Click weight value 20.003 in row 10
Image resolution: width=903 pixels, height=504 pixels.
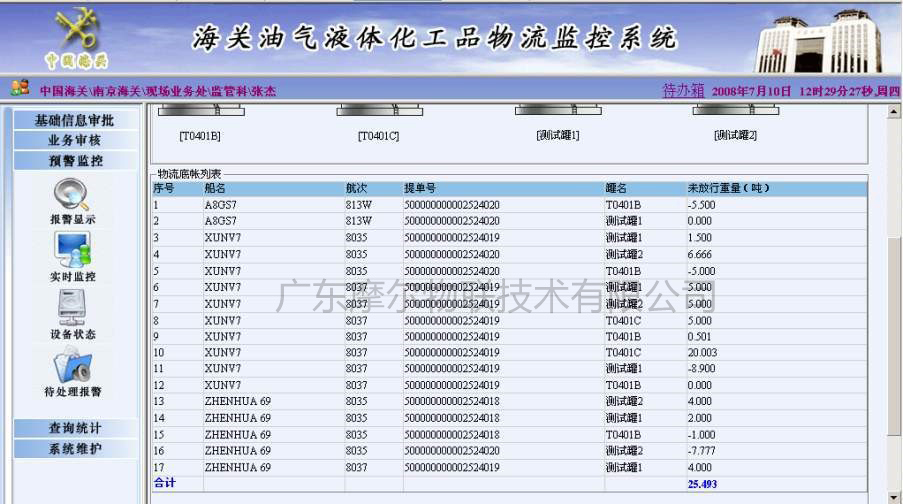point(702,353)
